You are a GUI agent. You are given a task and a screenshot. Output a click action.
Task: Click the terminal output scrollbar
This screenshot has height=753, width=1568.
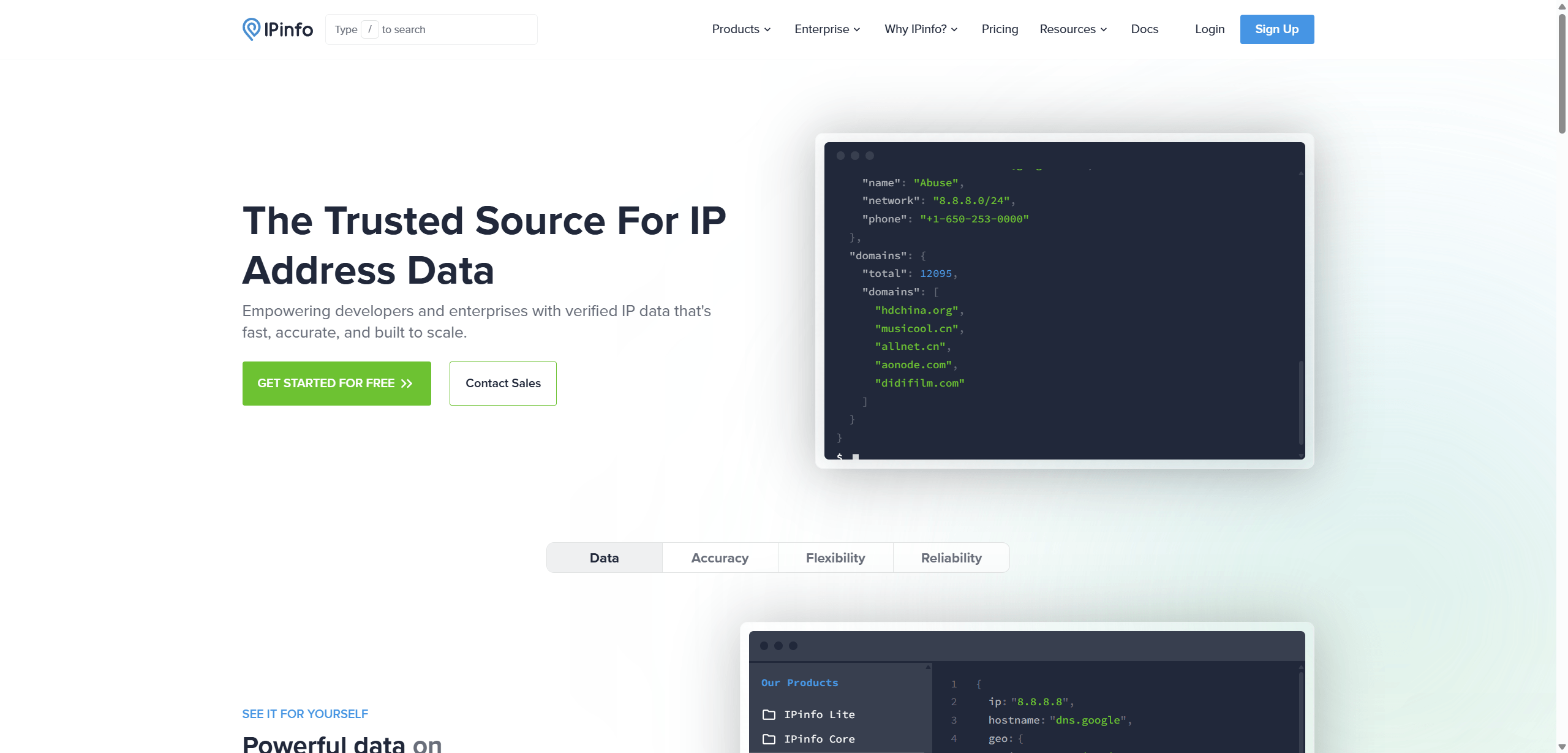click(1301, 403)
